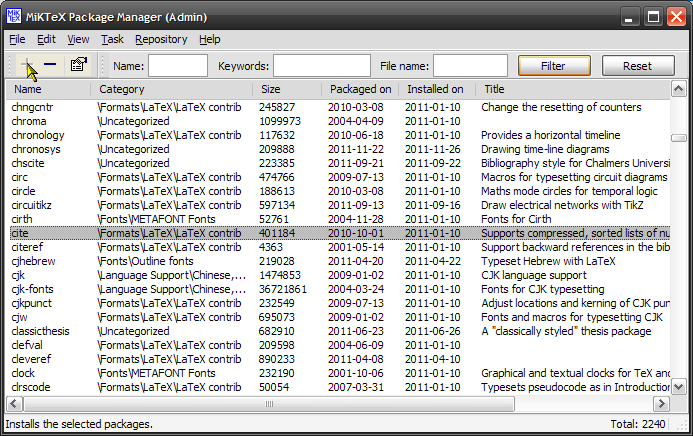Screen dimensions: 693x436
Task: Sort by the Name column header
Action: point(48,89)
